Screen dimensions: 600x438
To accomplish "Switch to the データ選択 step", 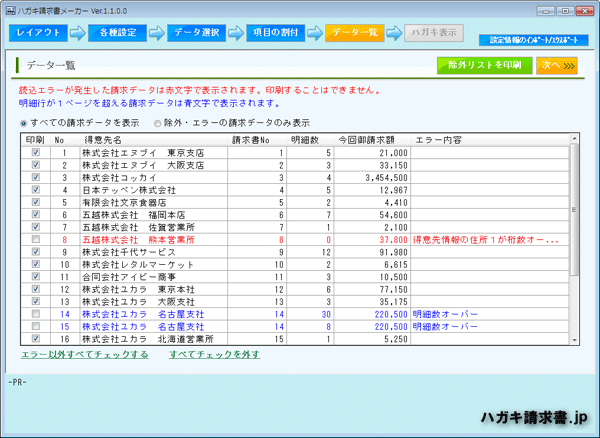I will click(x=197, y=33).
